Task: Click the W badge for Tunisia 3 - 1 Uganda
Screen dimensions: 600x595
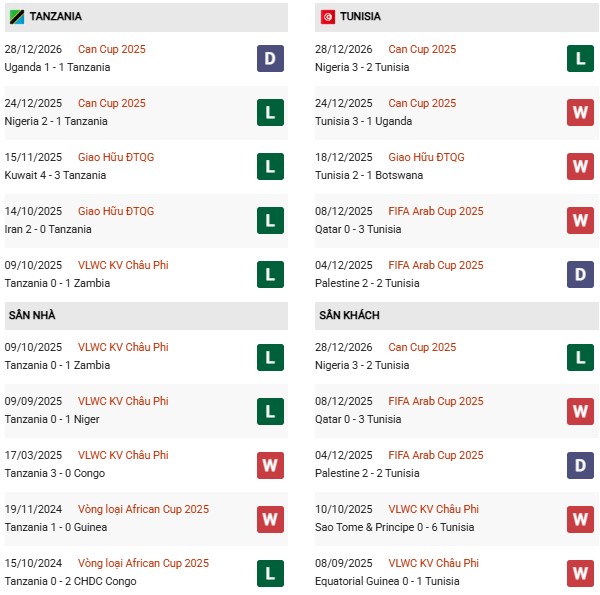Action: (x=581, y=112)
